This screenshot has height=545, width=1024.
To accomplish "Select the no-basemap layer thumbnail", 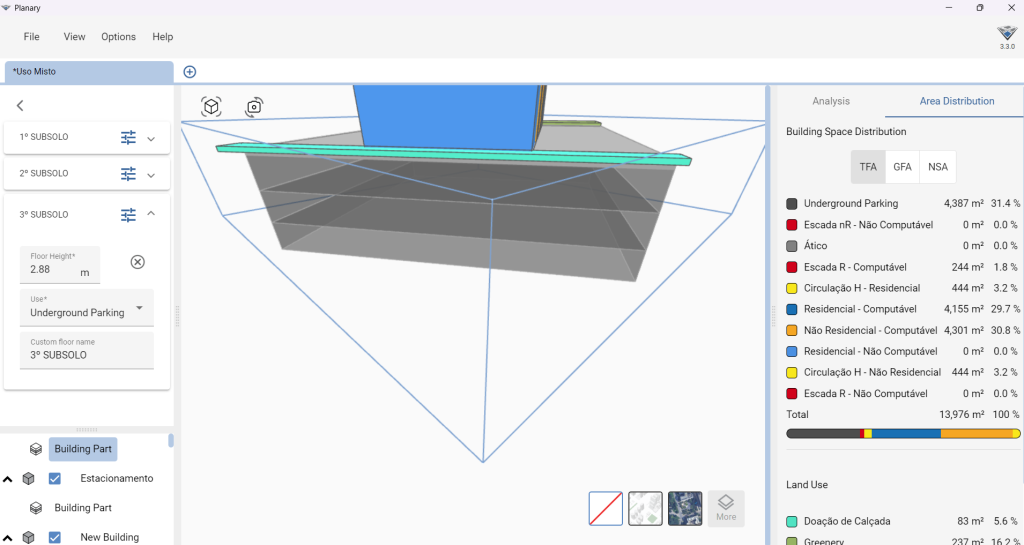I will (605, 508).
